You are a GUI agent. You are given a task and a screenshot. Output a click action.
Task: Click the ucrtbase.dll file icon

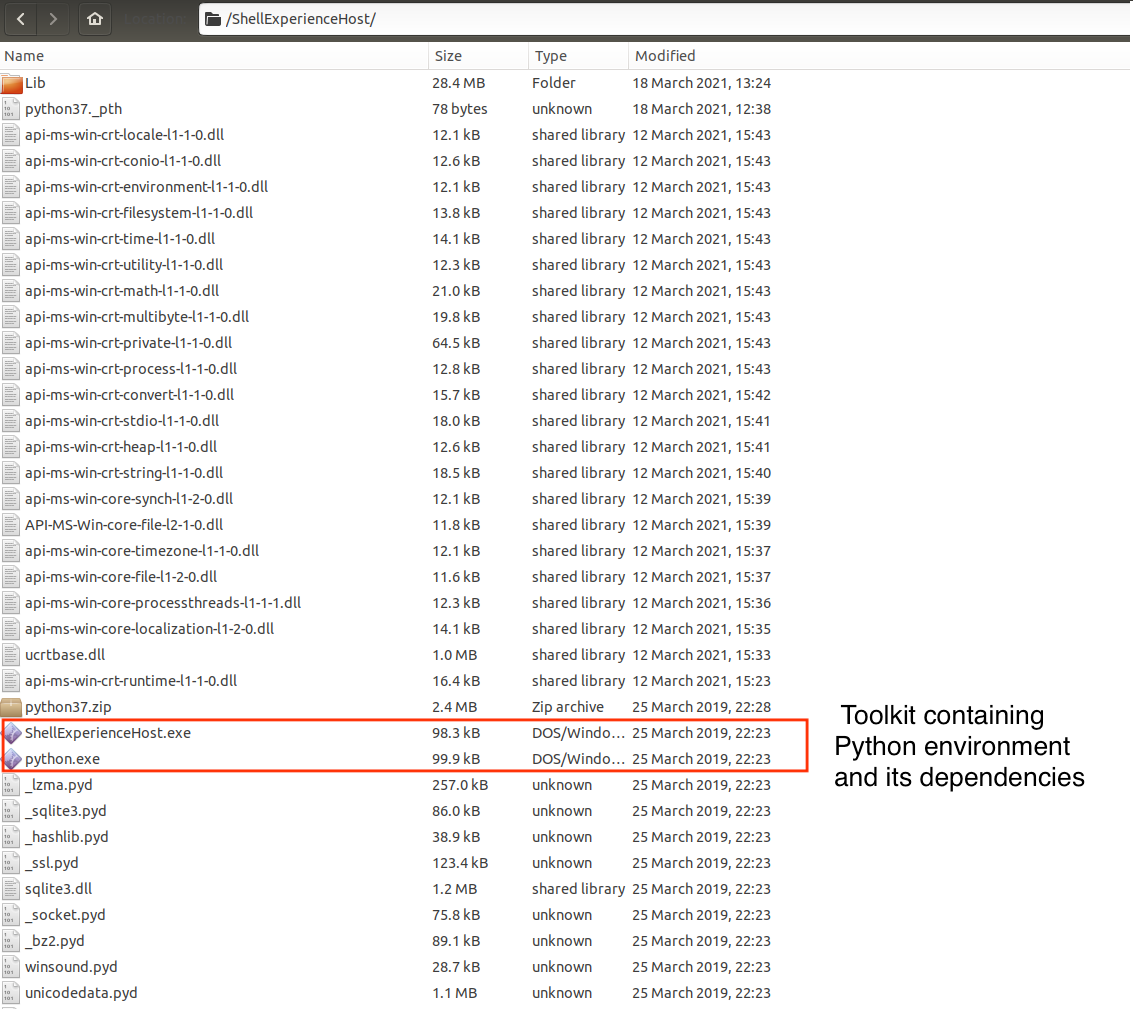[x=11, y=656]
